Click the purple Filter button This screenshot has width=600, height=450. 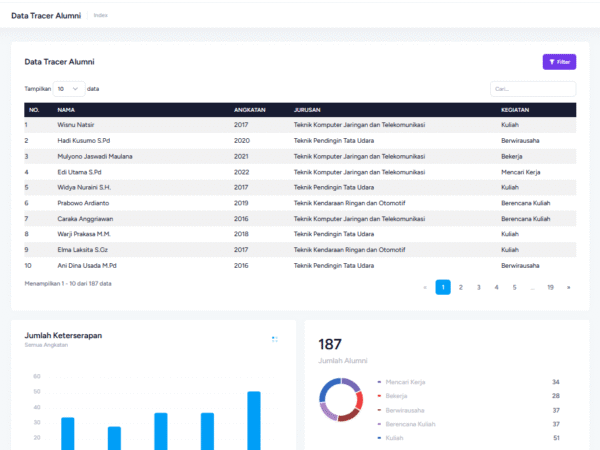(x=559, y=62)
